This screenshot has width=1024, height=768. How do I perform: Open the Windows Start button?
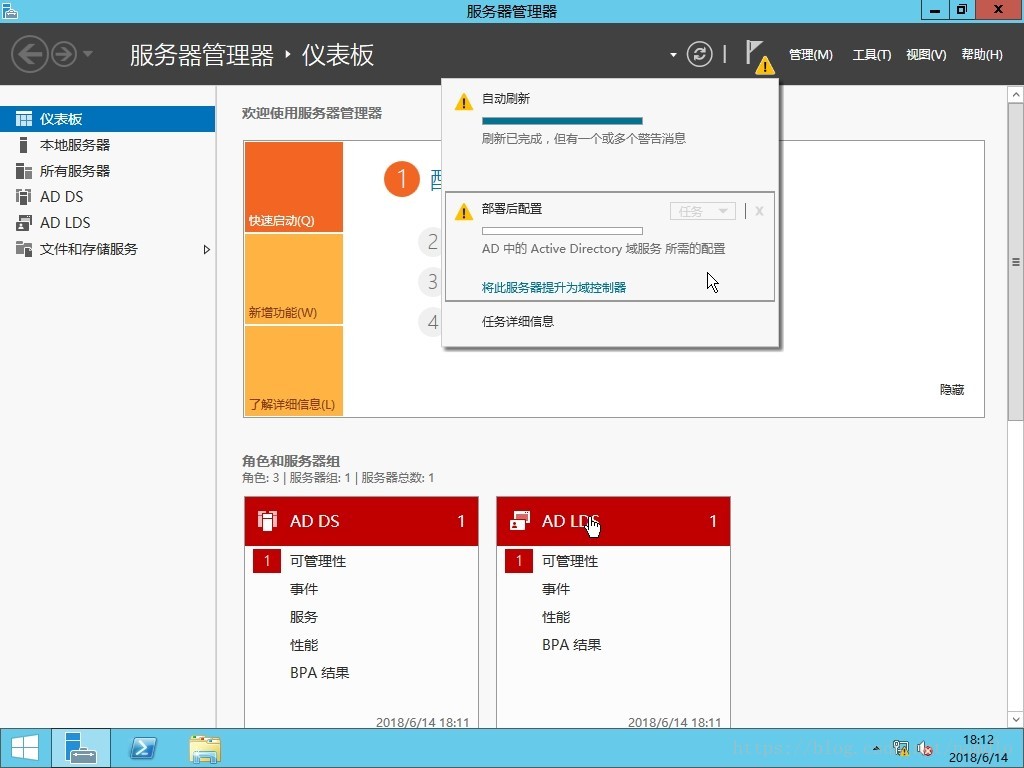(x=25, y=748)
